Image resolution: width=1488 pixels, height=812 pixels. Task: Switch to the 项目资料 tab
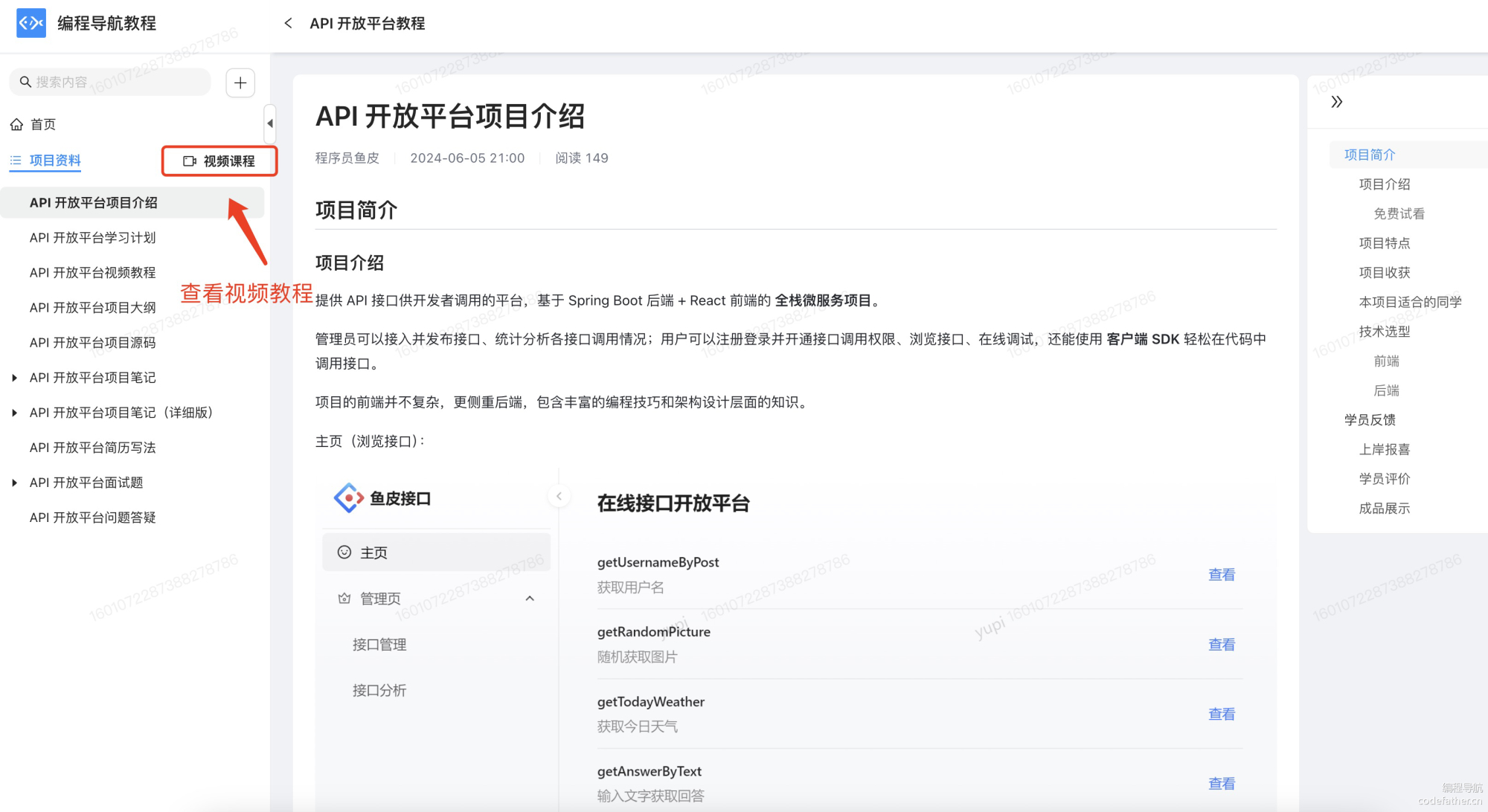[x=45, y=161]
